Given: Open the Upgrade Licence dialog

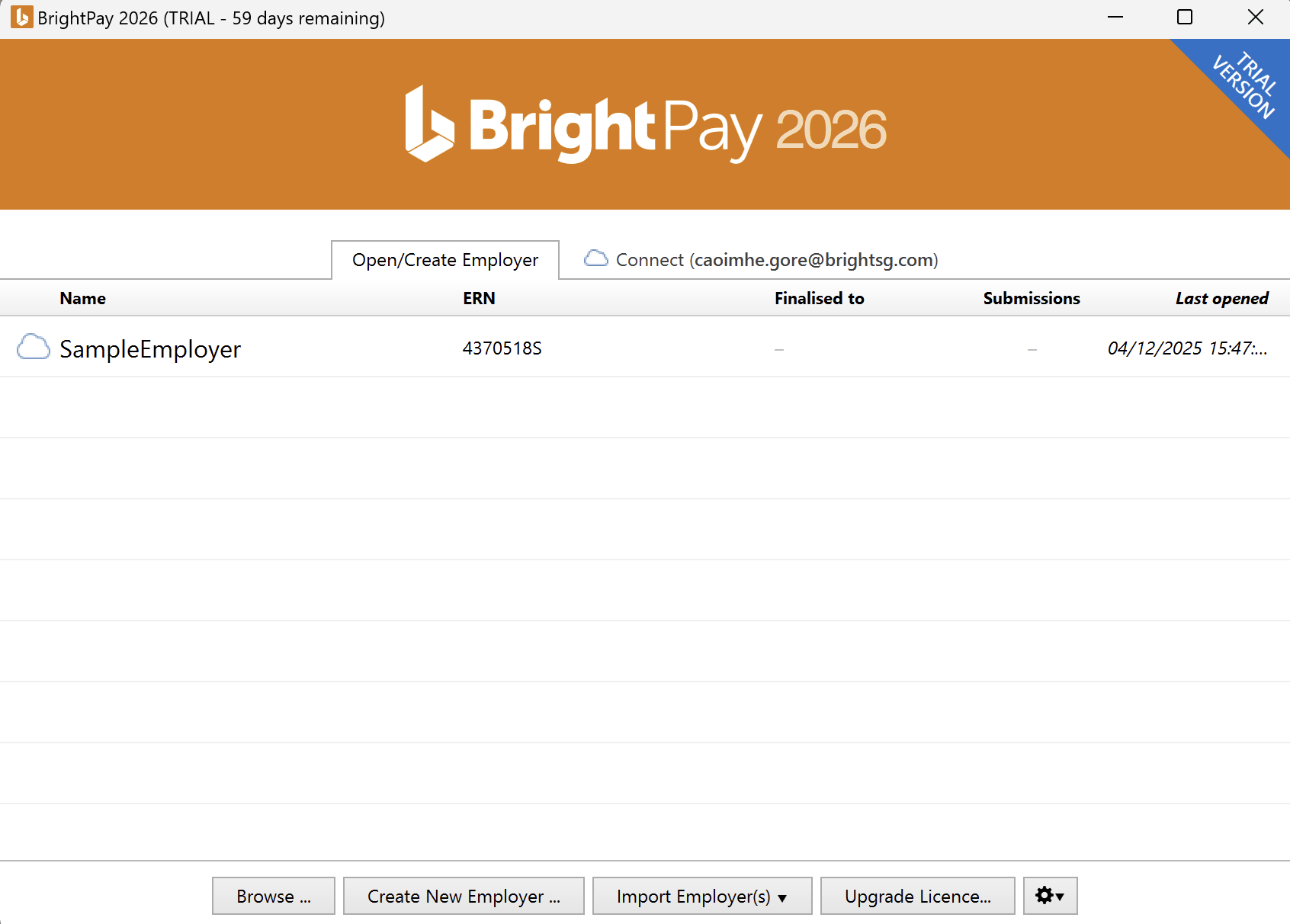Looking at the screenshot, I should coord(917,896).
